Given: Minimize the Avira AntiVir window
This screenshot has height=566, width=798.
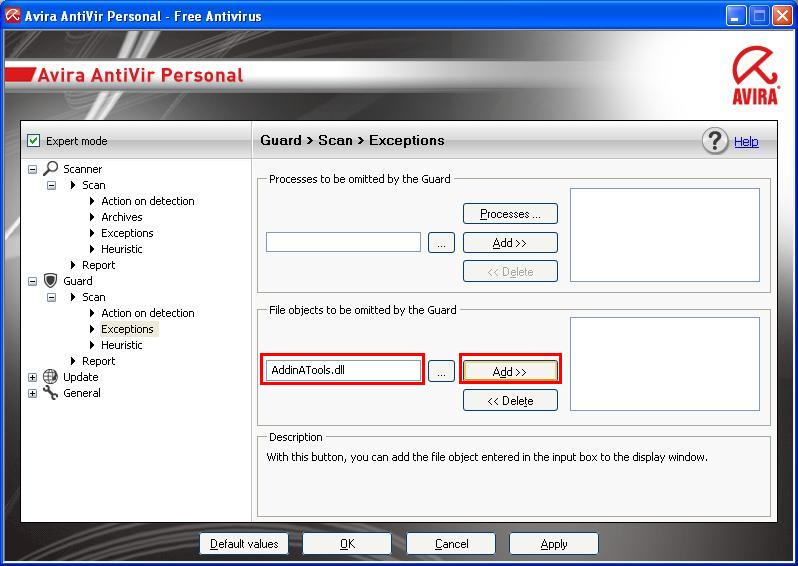Looking at the screenshot, I should point(735,16).
